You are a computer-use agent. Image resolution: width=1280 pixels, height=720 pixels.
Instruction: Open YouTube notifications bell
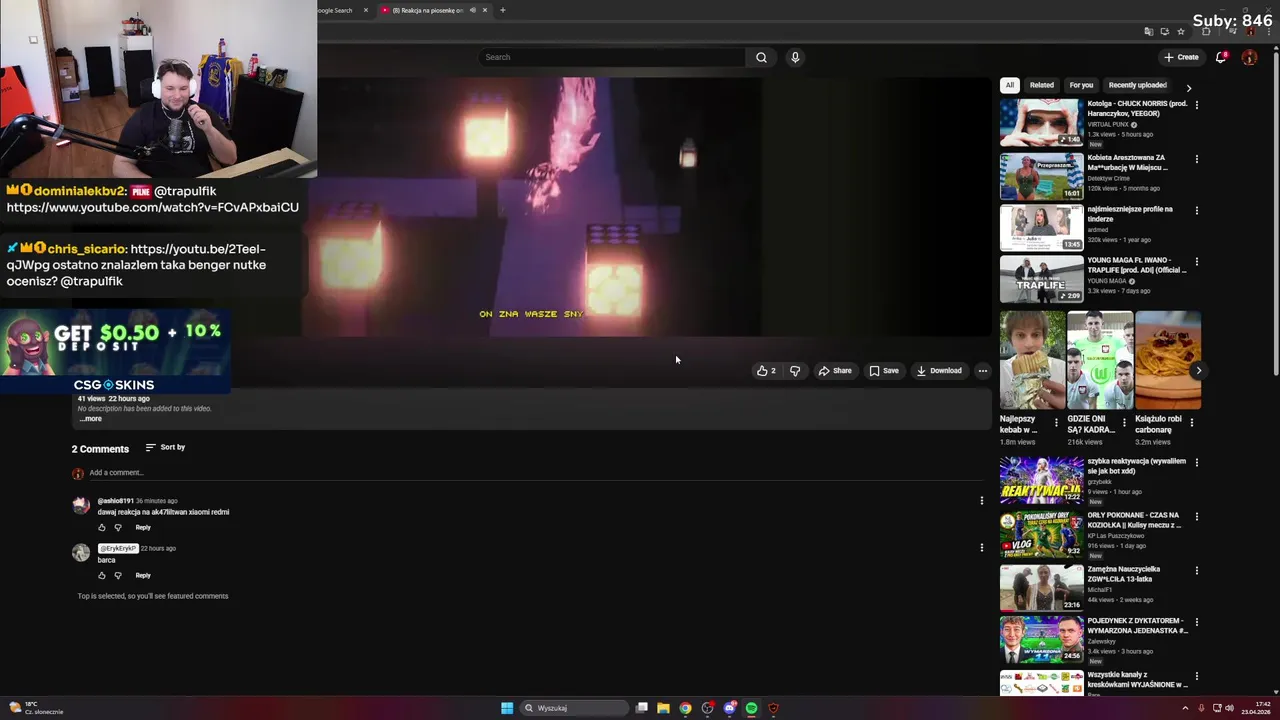coord(1221,57)
